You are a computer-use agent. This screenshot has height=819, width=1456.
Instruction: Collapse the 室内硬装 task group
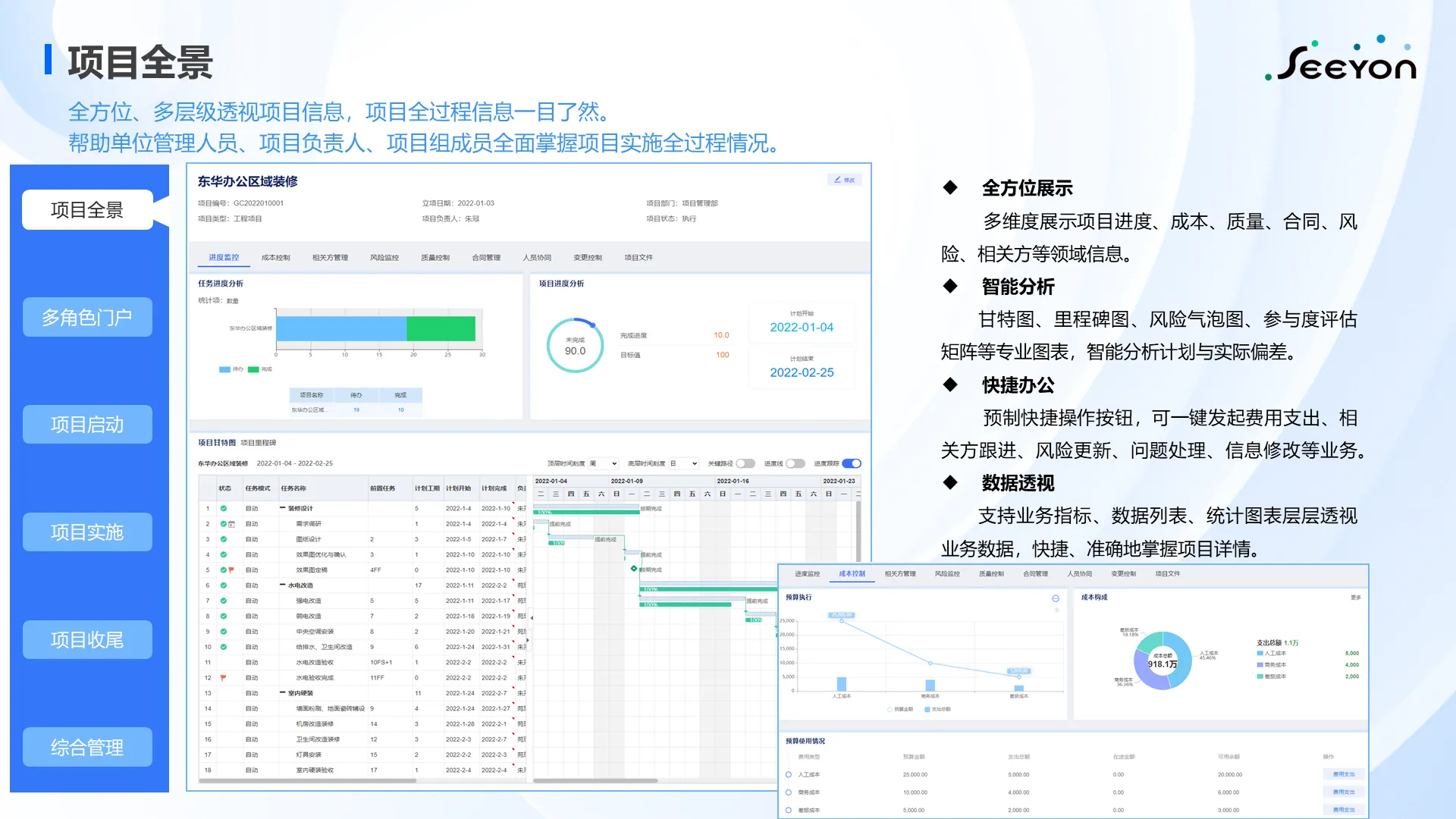[283, 693]
